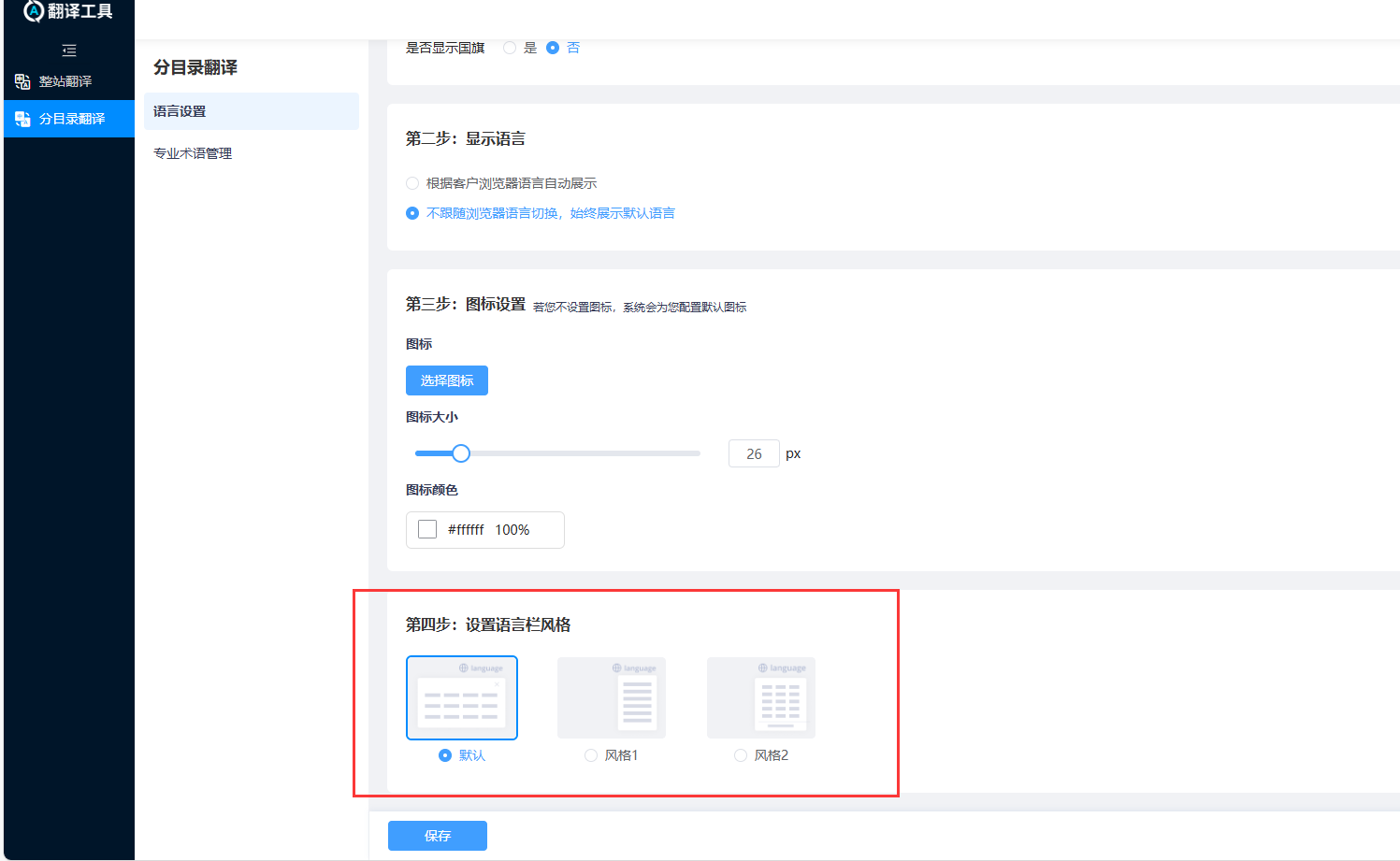Open the 专业术语管理 section
The image size is (1400, 861).
pos(193,152)
